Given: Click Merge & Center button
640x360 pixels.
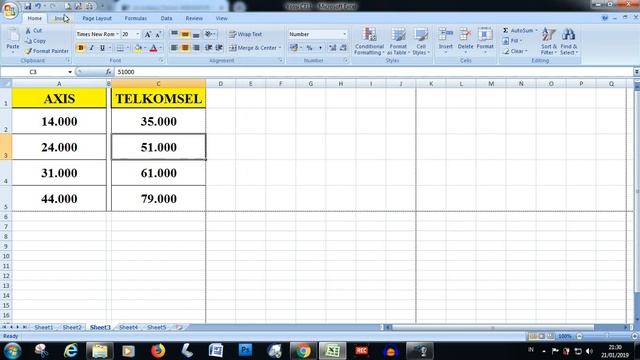Looking at the screenshot, I should [253, 48].
